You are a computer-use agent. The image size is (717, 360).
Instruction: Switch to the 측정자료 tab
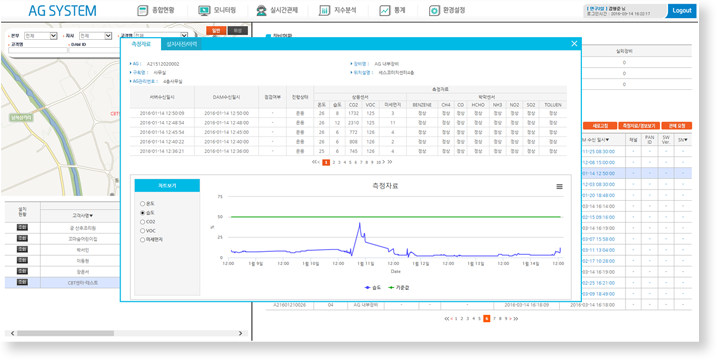[x=141, y=44]
